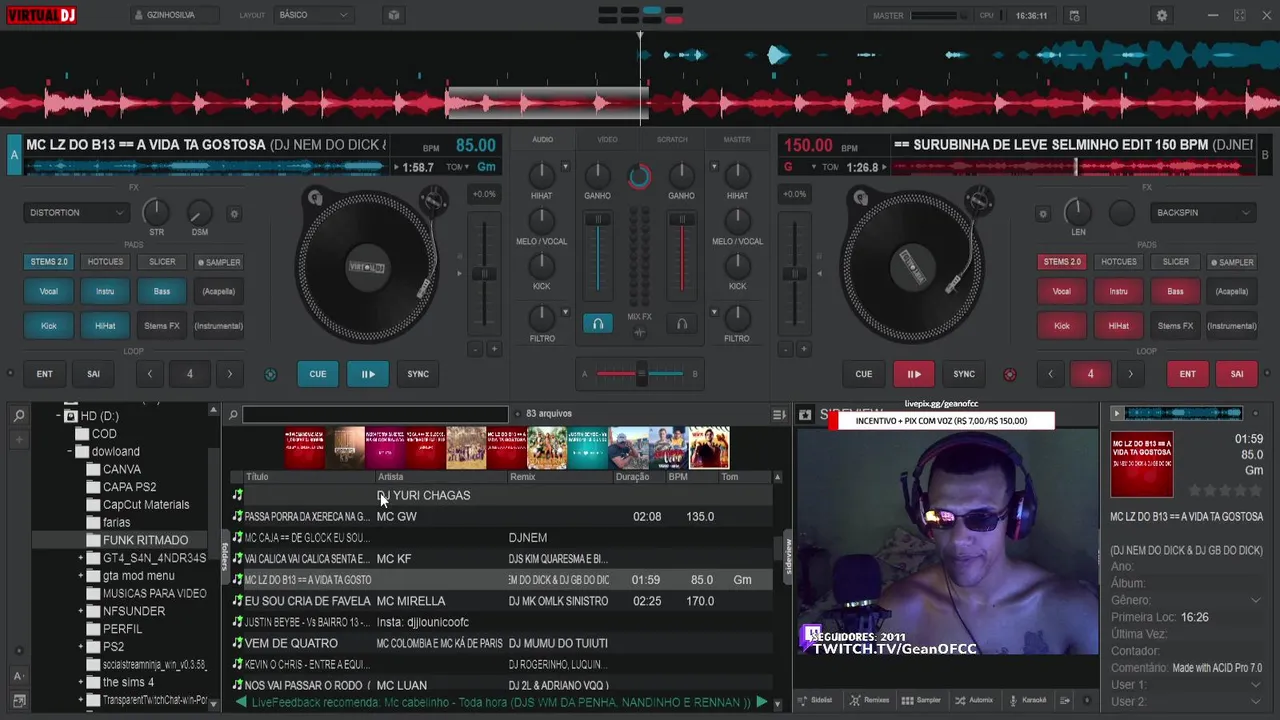Viewport: 1280px width, 720px height.
Task: Toggle left deck Instru stem pad
Action: point(105,291)
